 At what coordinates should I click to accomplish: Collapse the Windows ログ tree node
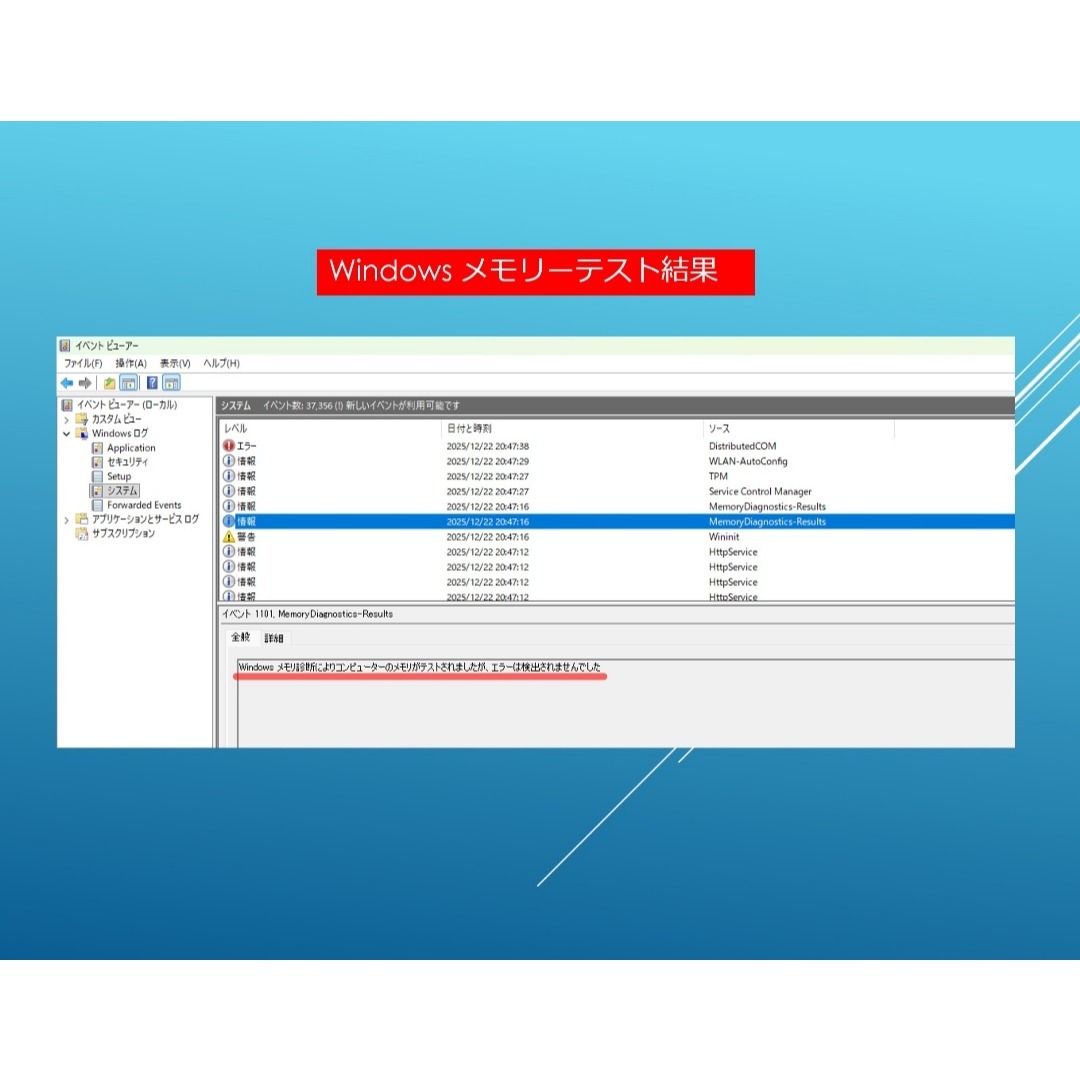(x=65, y=433)
